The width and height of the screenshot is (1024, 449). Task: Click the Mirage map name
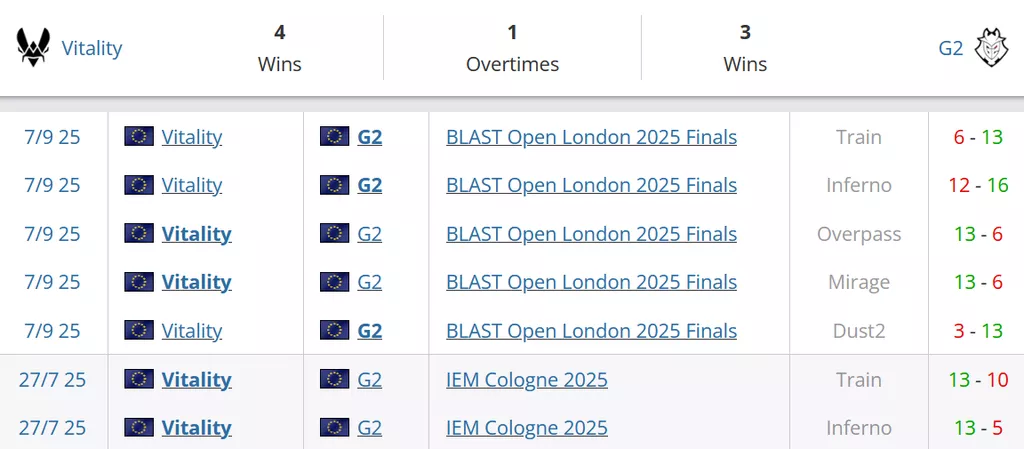859,282
